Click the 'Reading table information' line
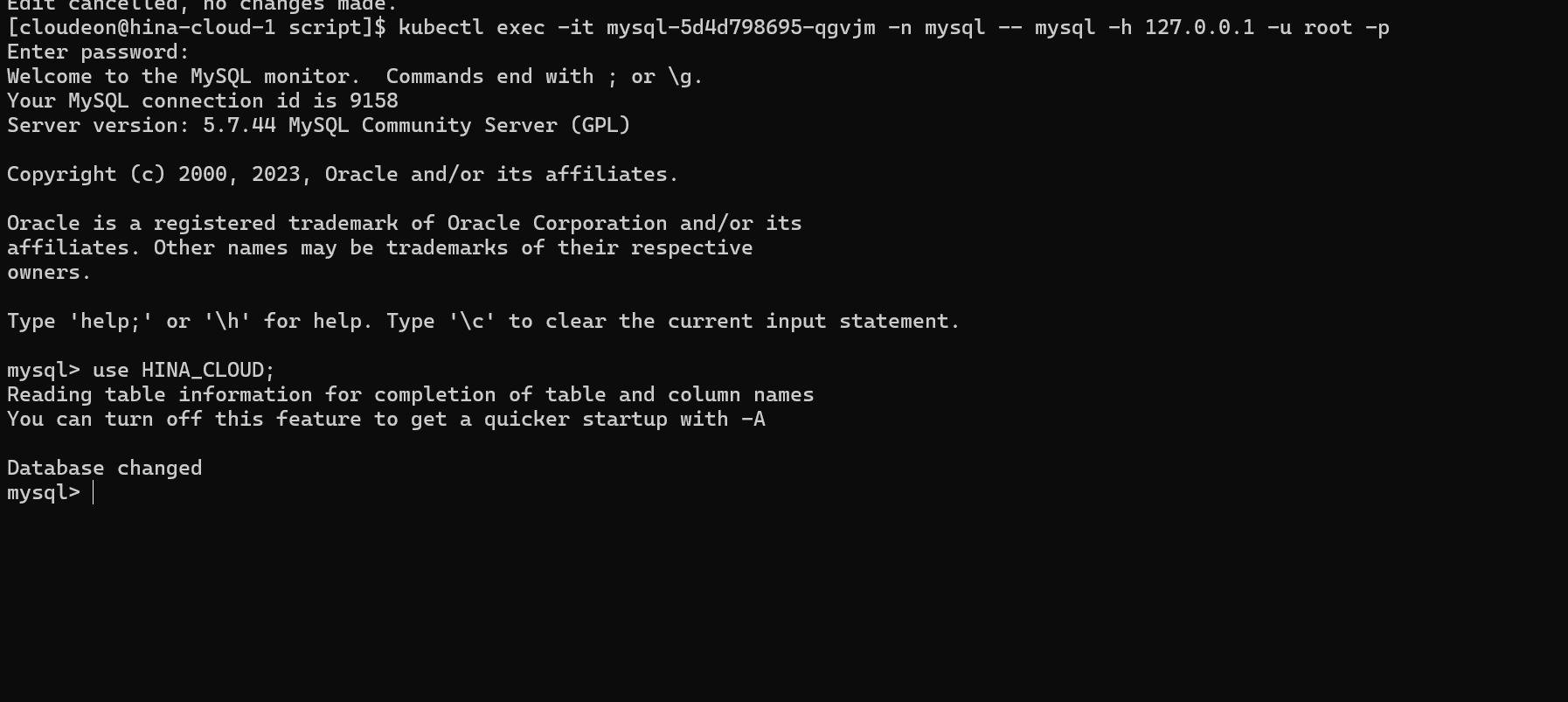Screen dimensions: 1568x702 (410, 395)
